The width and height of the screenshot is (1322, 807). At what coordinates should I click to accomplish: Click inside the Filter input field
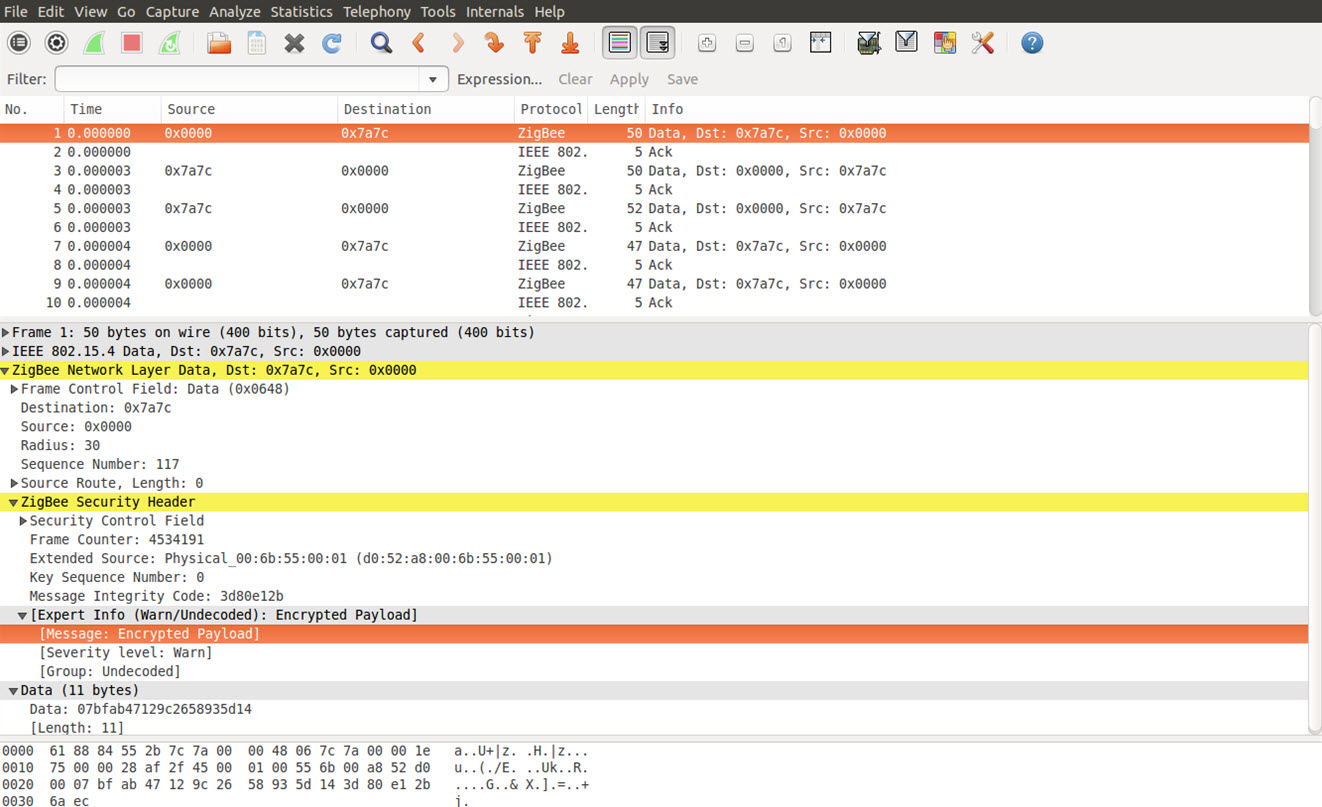(x=238, y=80)
